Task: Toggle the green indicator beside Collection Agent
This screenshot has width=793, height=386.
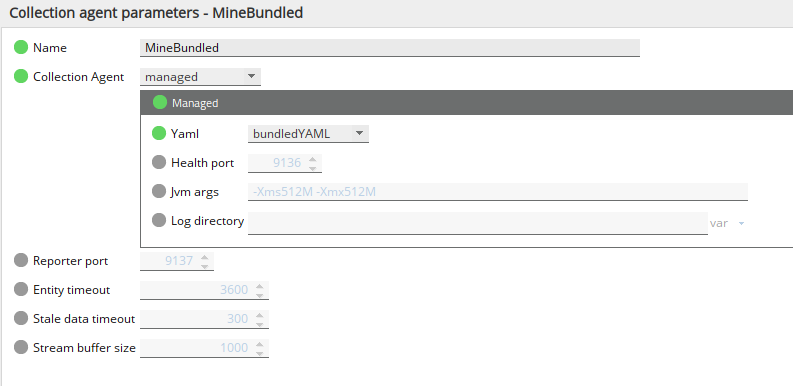Action: 21,76
